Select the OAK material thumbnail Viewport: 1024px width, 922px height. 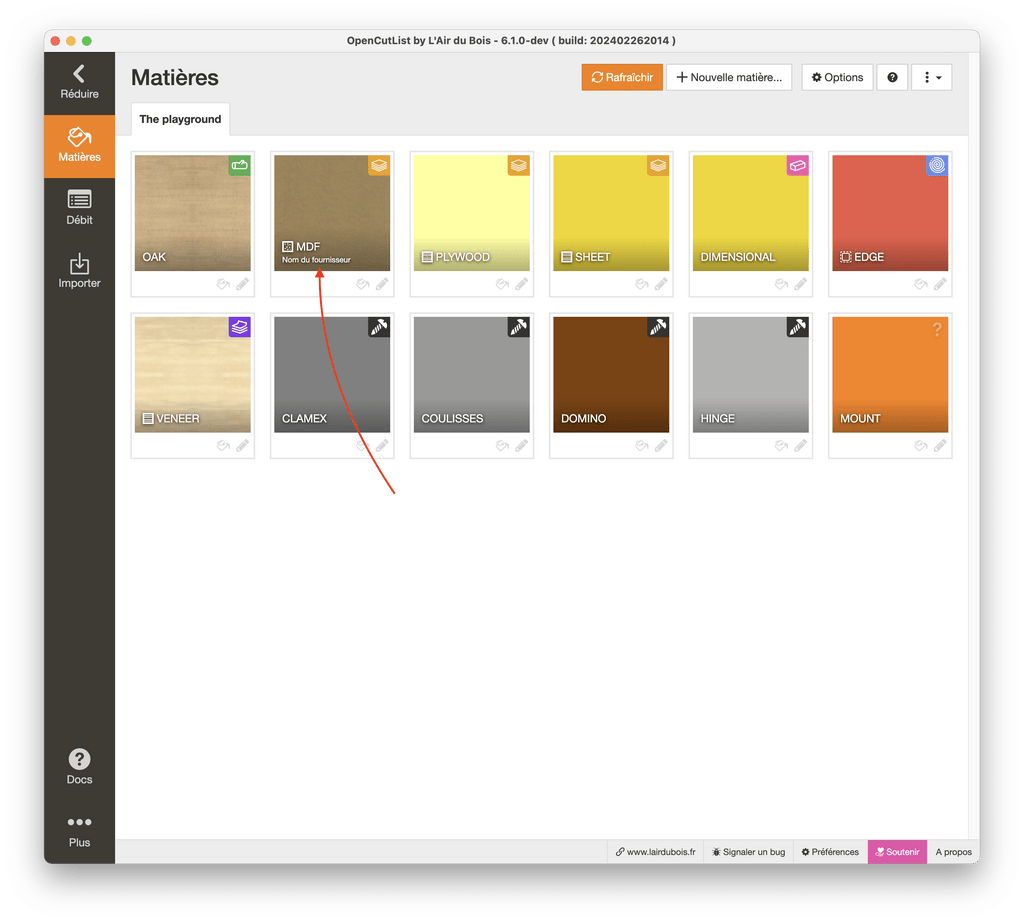coord(193,213)
